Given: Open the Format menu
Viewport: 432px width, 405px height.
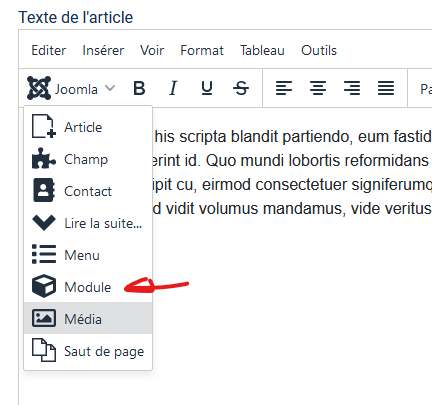Looking at the screenshot, I should click(202, 50).
